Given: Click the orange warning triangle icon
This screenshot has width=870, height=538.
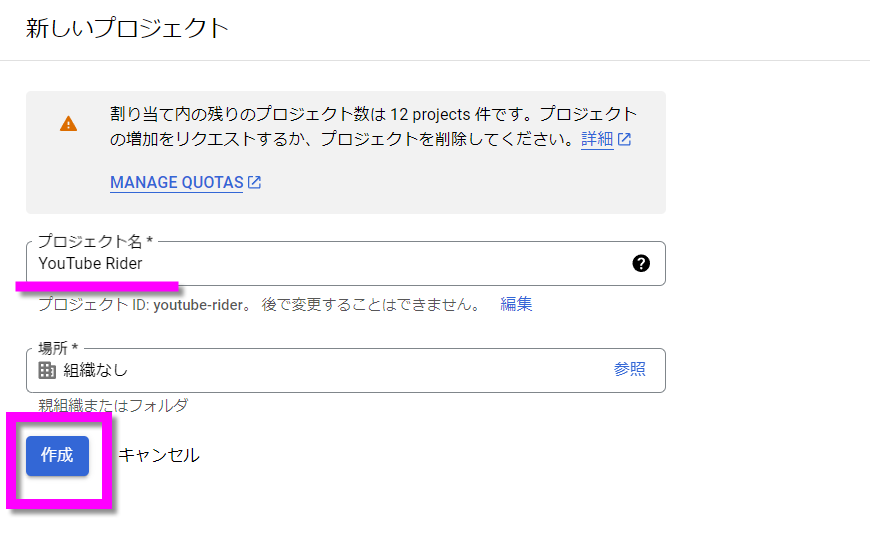Looking at the screenshot, I should tap(68, 124).
